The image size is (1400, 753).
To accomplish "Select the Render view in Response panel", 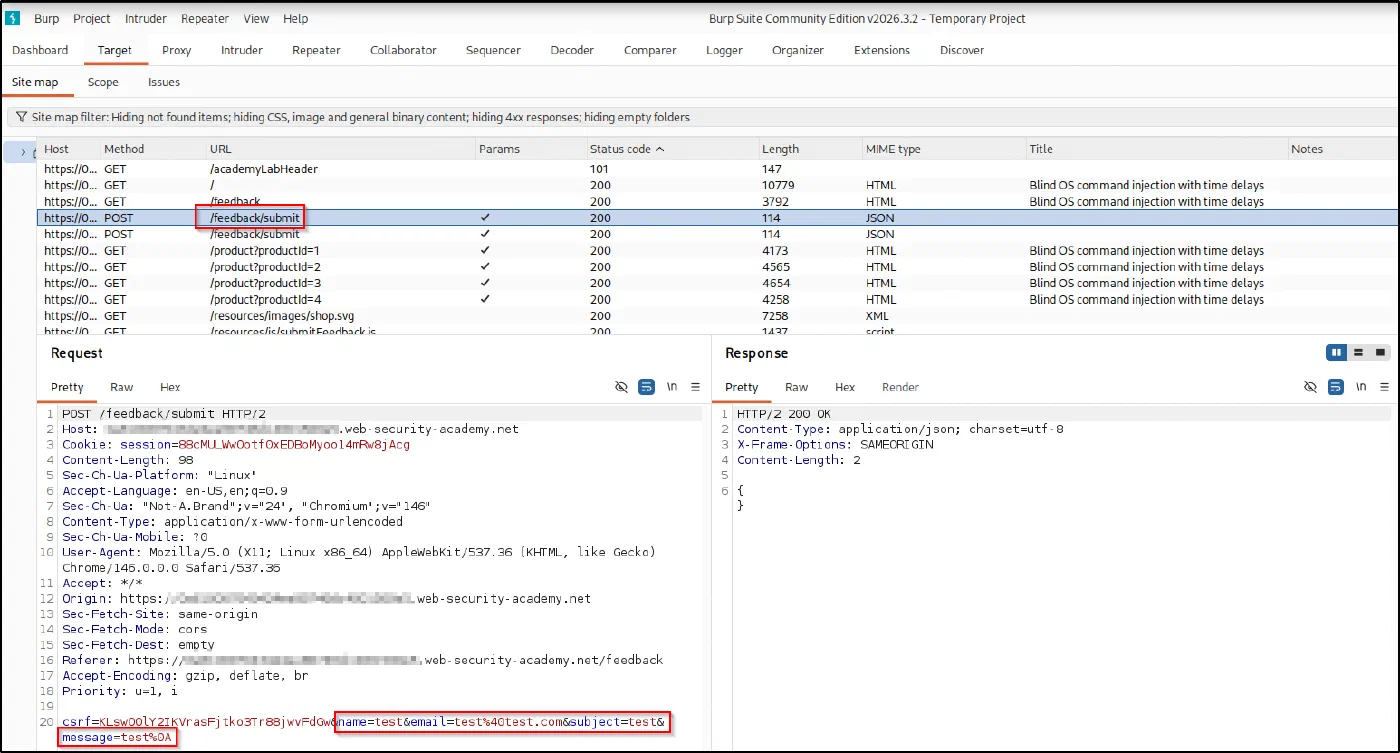I will tap(900, 387).
